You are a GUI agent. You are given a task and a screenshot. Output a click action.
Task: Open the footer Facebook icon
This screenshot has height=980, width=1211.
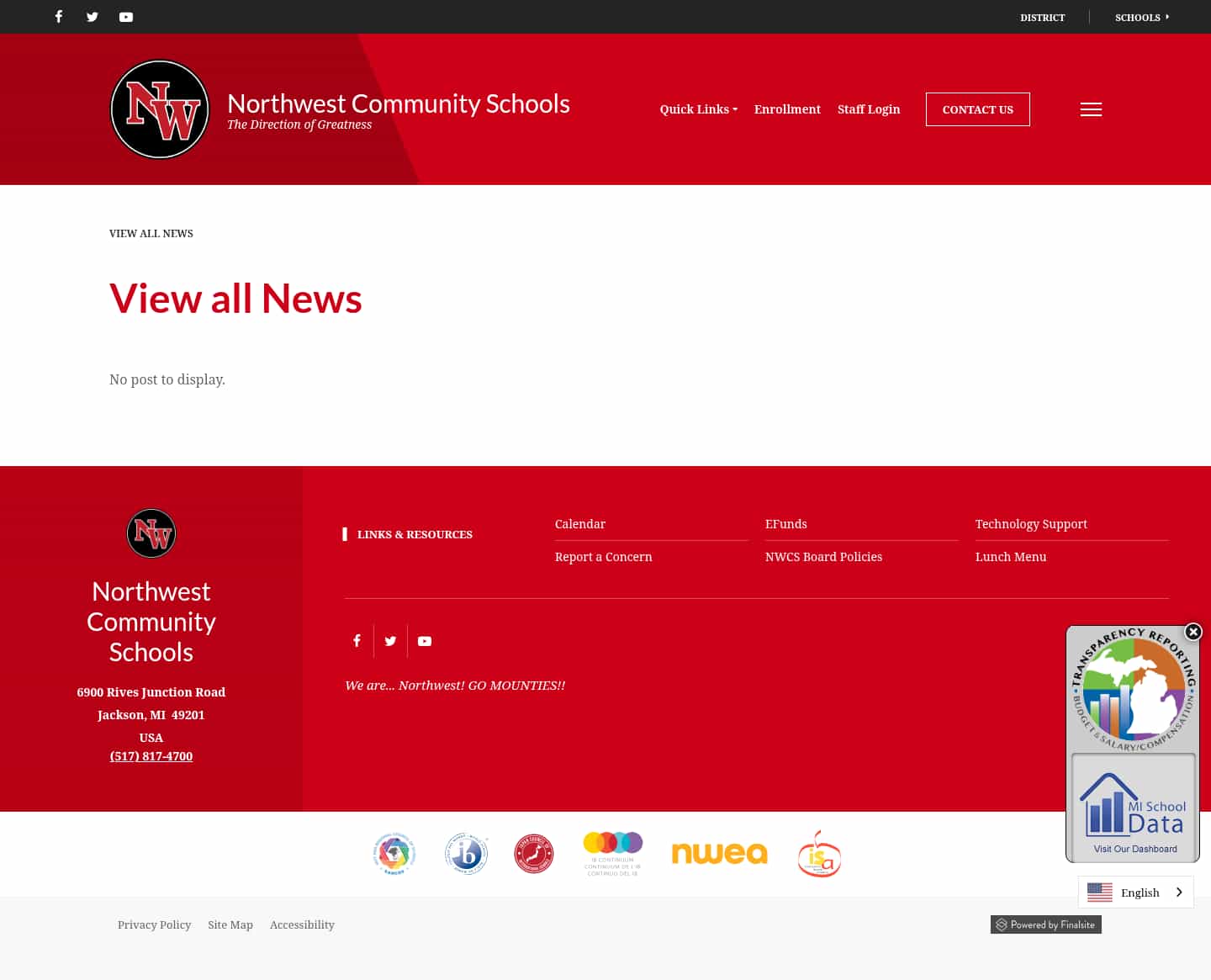tap(357, 640)
